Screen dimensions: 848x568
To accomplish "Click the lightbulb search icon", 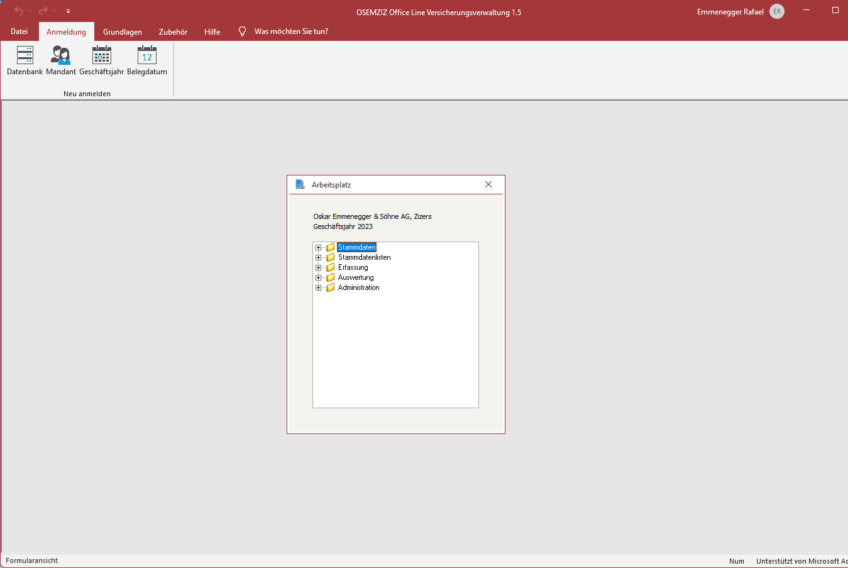I will (242, 32).
